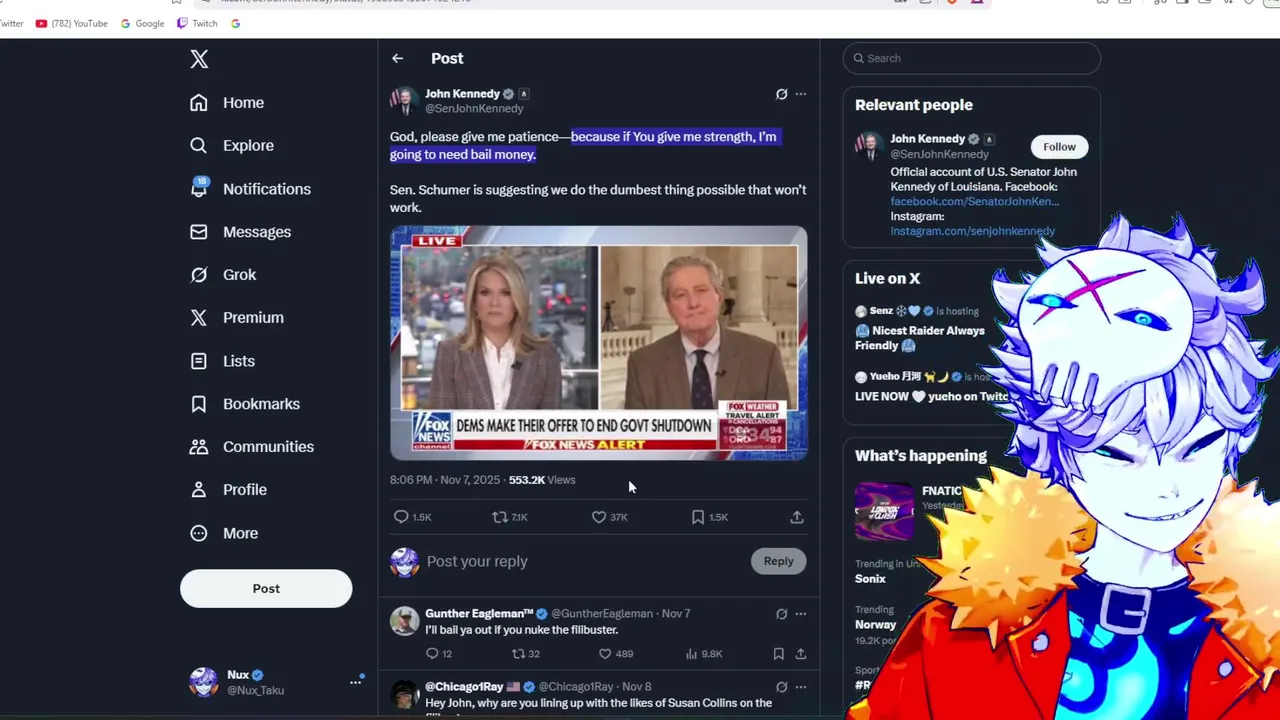
Task: Open the facebook.com/SenatorJohnKen... link
Action: tap(975, 201)
